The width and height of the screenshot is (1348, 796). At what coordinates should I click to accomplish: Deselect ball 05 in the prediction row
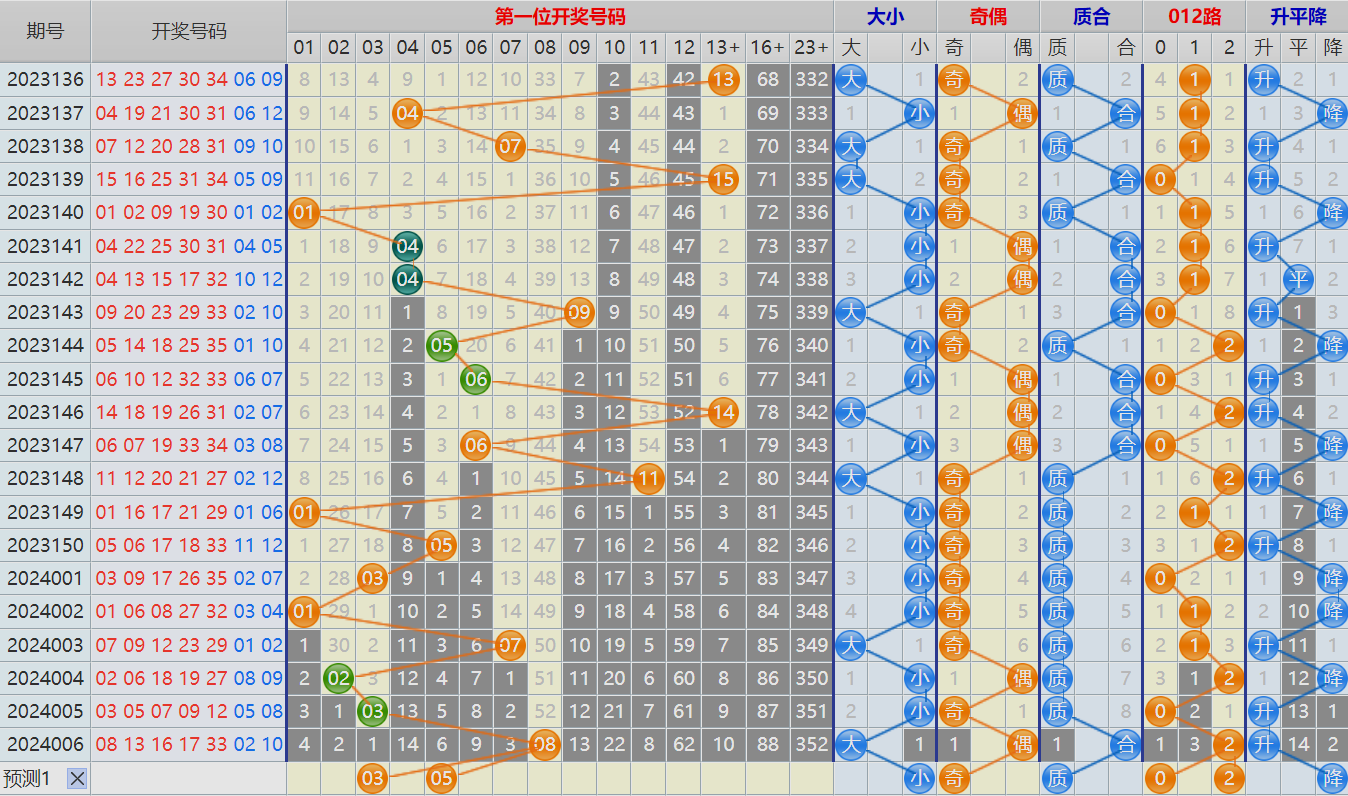[441, 778]
